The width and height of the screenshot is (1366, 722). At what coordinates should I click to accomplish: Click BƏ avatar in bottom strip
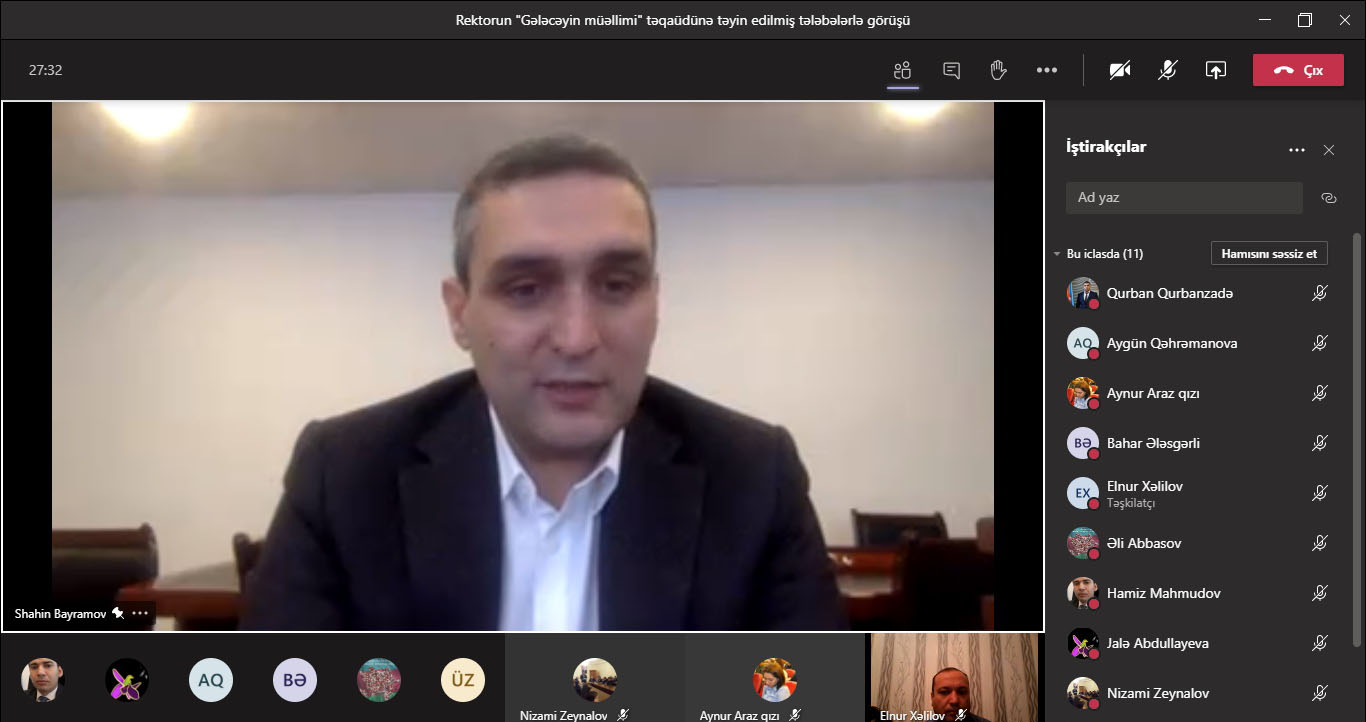click(x=295, y=680)
